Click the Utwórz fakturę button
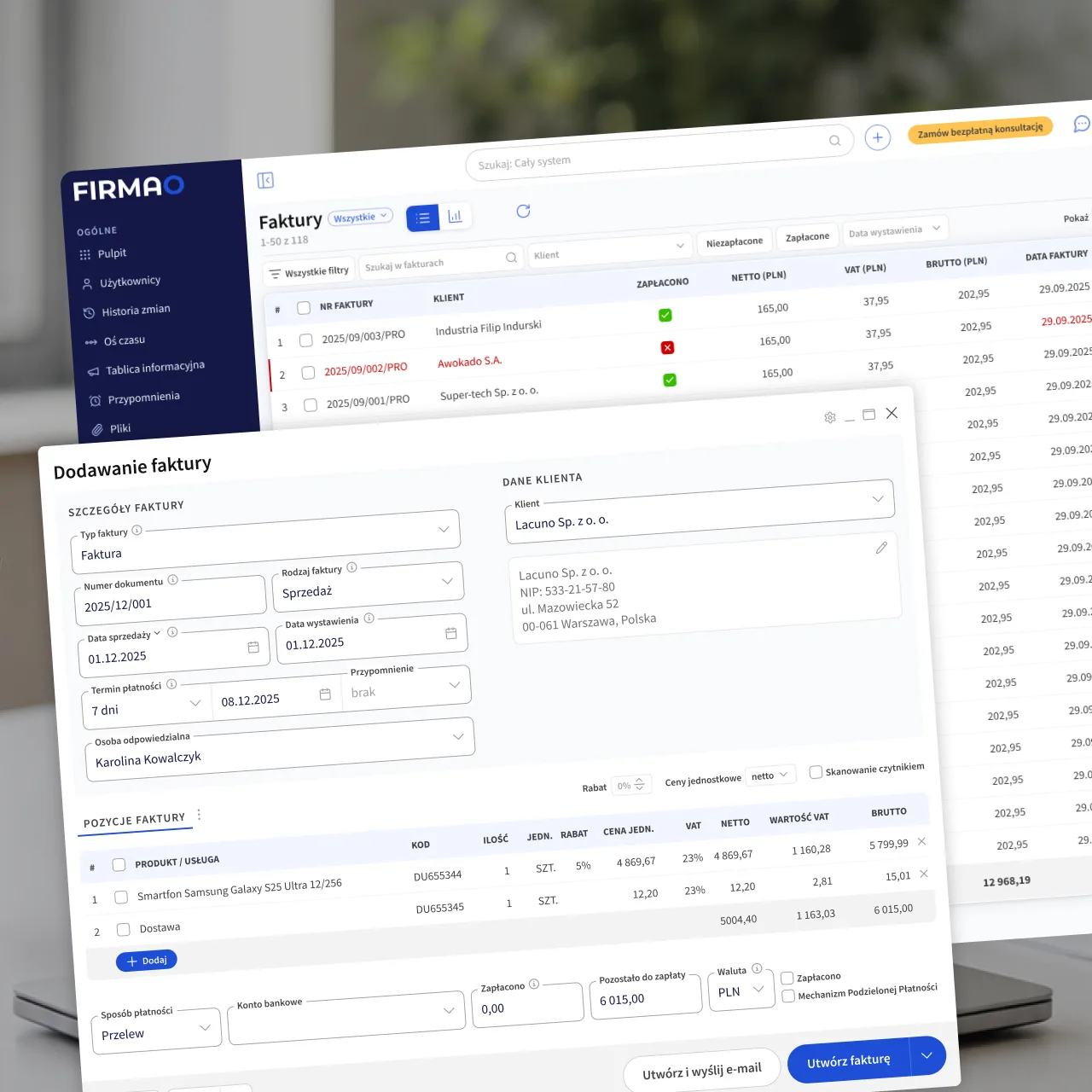This screenshot has width=1092, height=1092. (849, 1060)
